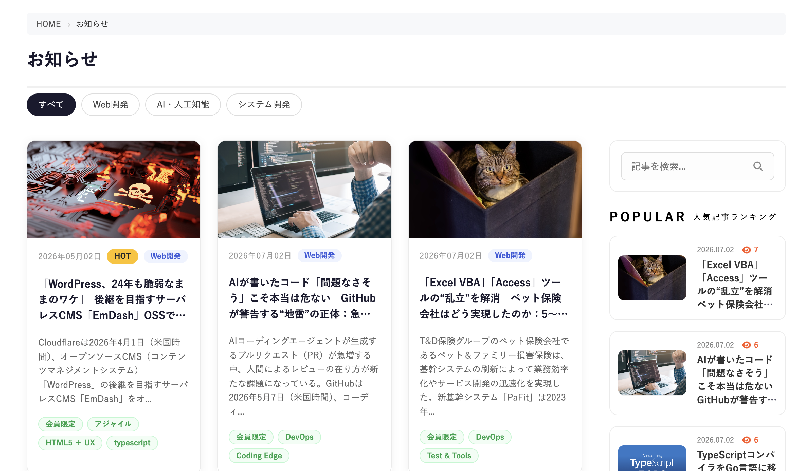Open popular ranking AIが書いたコード article title
This screenshot has height=471, width=798.
736,379
